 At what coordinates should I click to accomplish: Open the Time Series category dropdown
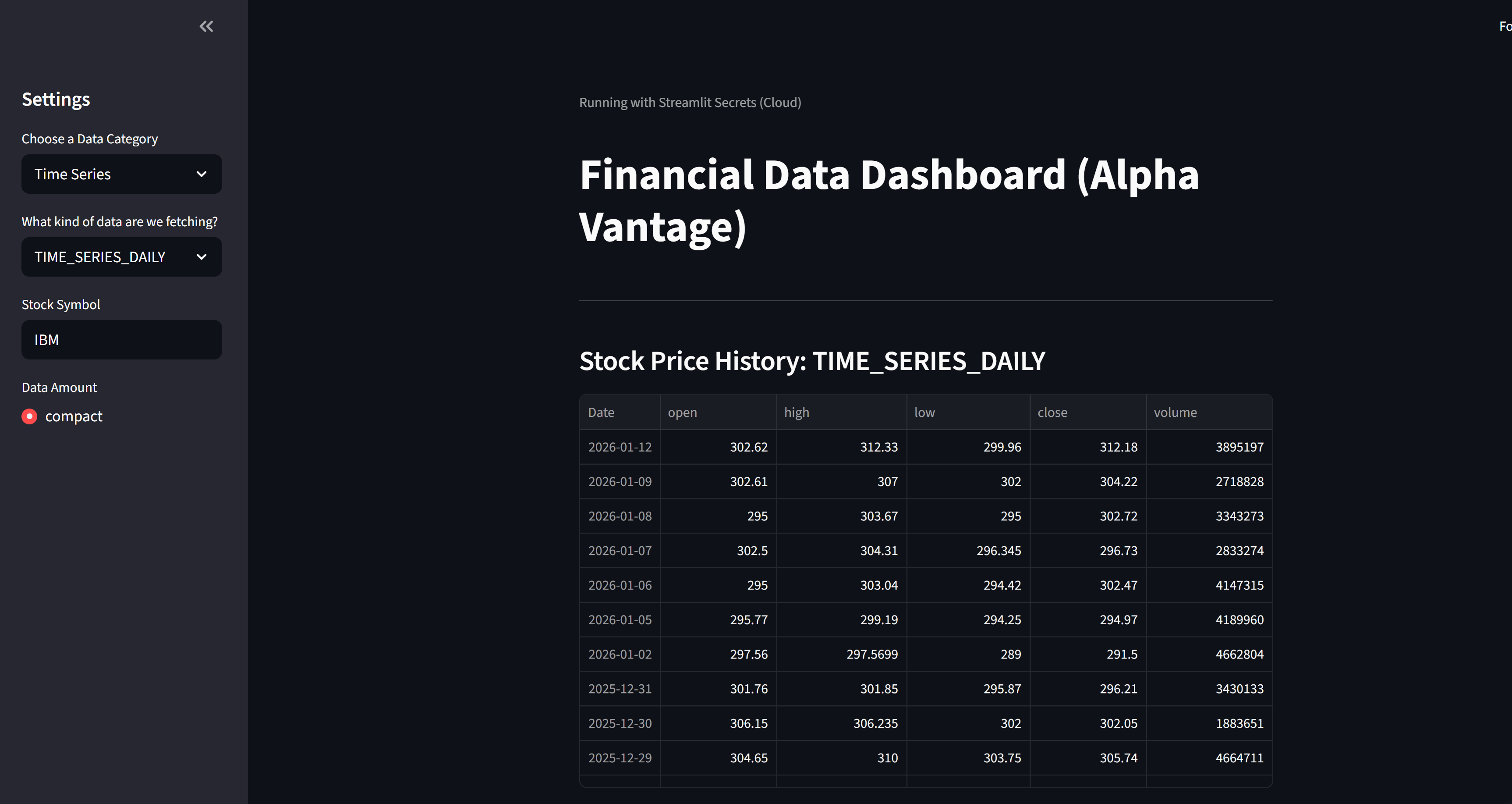point(121,174)
